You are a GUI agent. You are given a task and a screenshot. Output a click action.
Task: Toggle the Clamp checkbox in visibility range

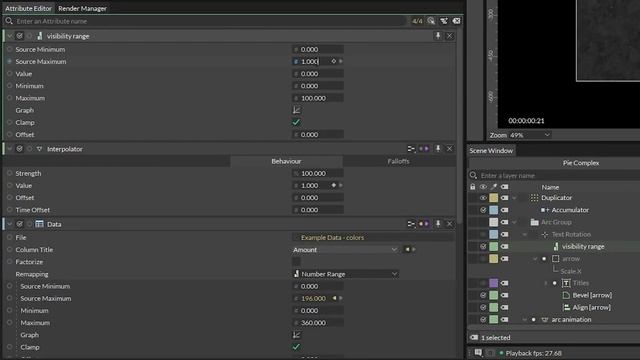296,122
